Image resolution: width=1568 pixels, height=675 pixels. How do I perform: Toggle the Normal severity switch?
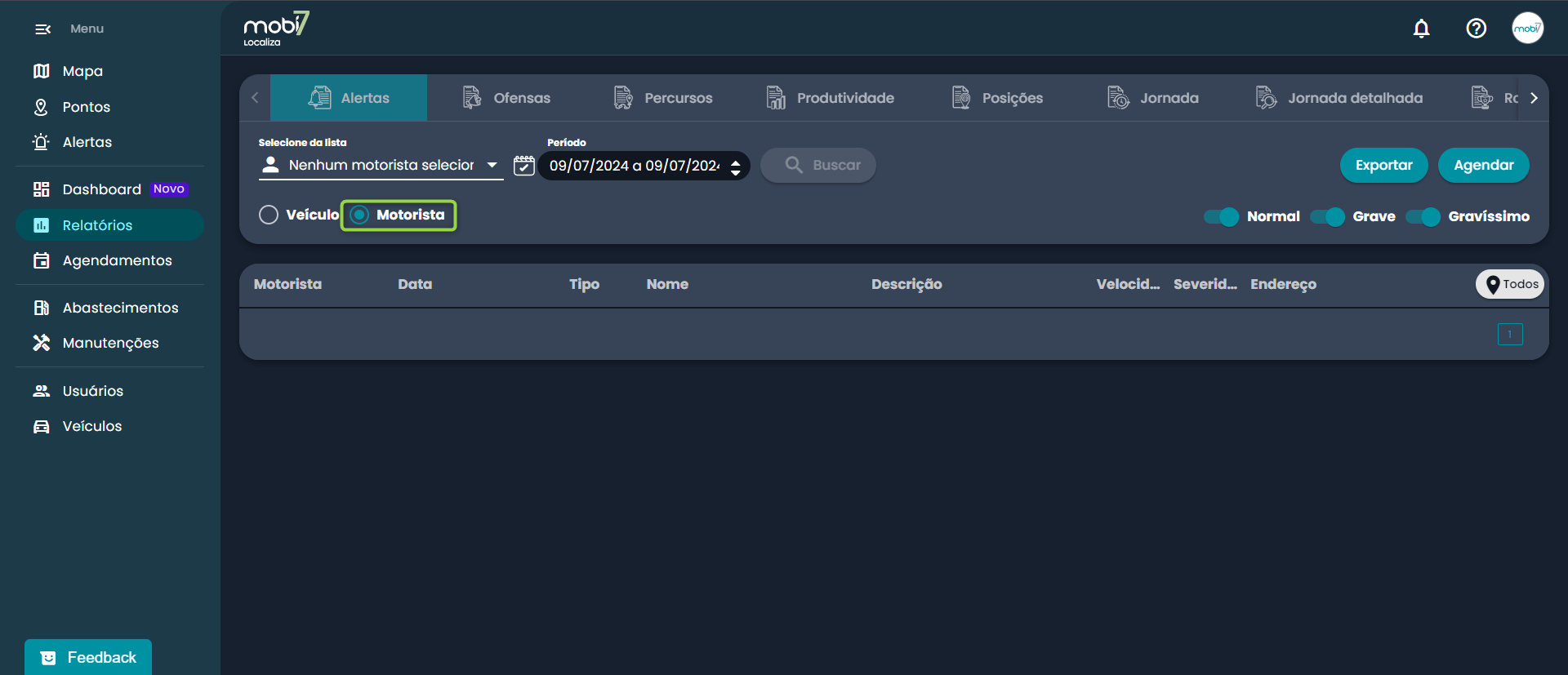pyautogui.click(x=1221, y=216)
